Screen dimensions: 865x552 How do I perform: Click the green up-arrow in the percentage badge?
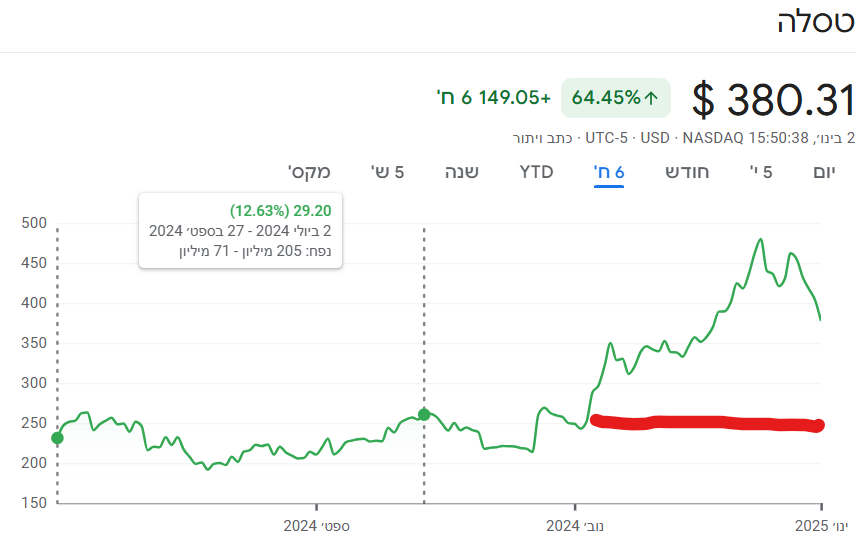click(x=651, y=98)
